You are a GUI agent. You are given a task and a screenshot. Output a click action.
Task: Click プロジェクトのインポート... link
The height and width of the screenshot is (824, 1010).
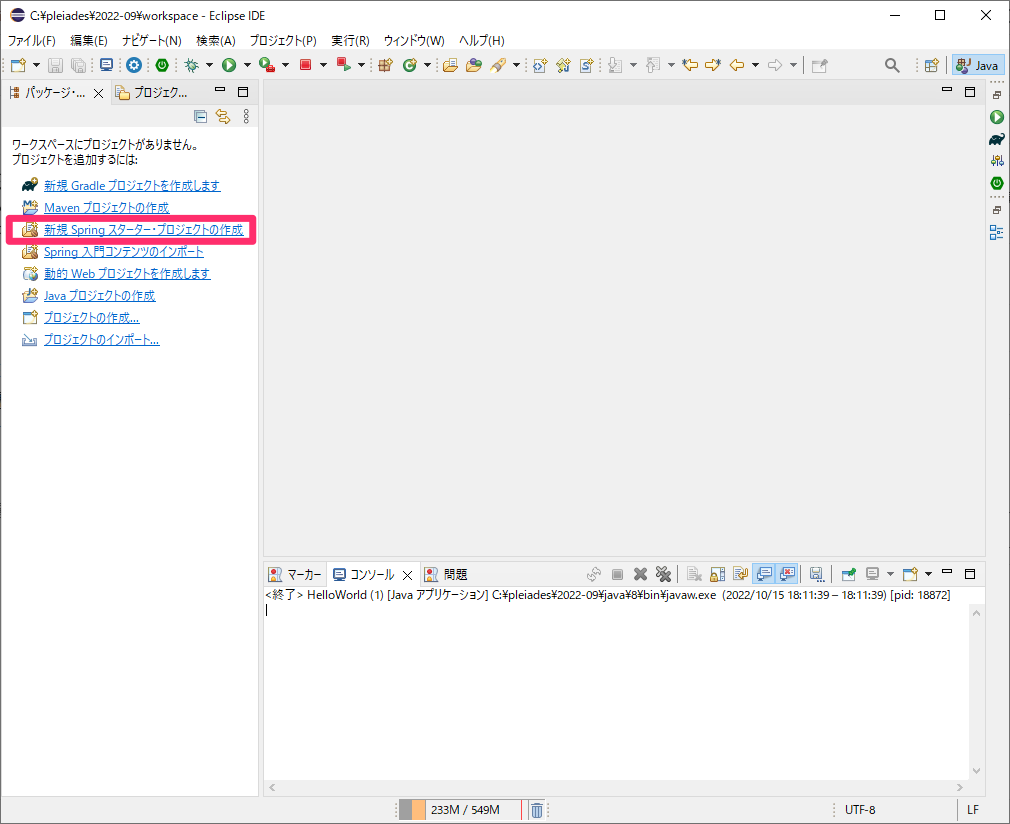(x=101, y=340)
